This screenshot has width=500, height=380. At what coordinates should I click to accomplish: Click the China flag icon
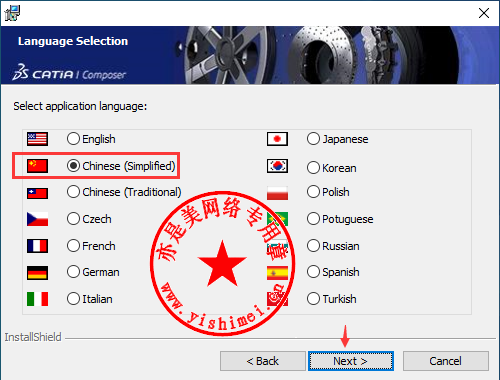(37, 166)
